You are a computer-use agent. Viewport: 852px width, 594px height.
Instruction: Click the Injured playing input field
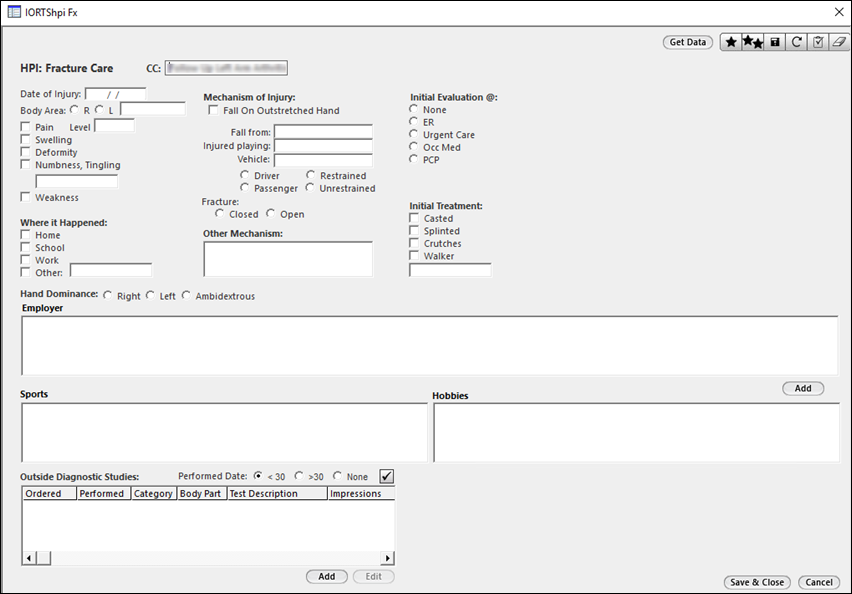click(x=323, y=145)
